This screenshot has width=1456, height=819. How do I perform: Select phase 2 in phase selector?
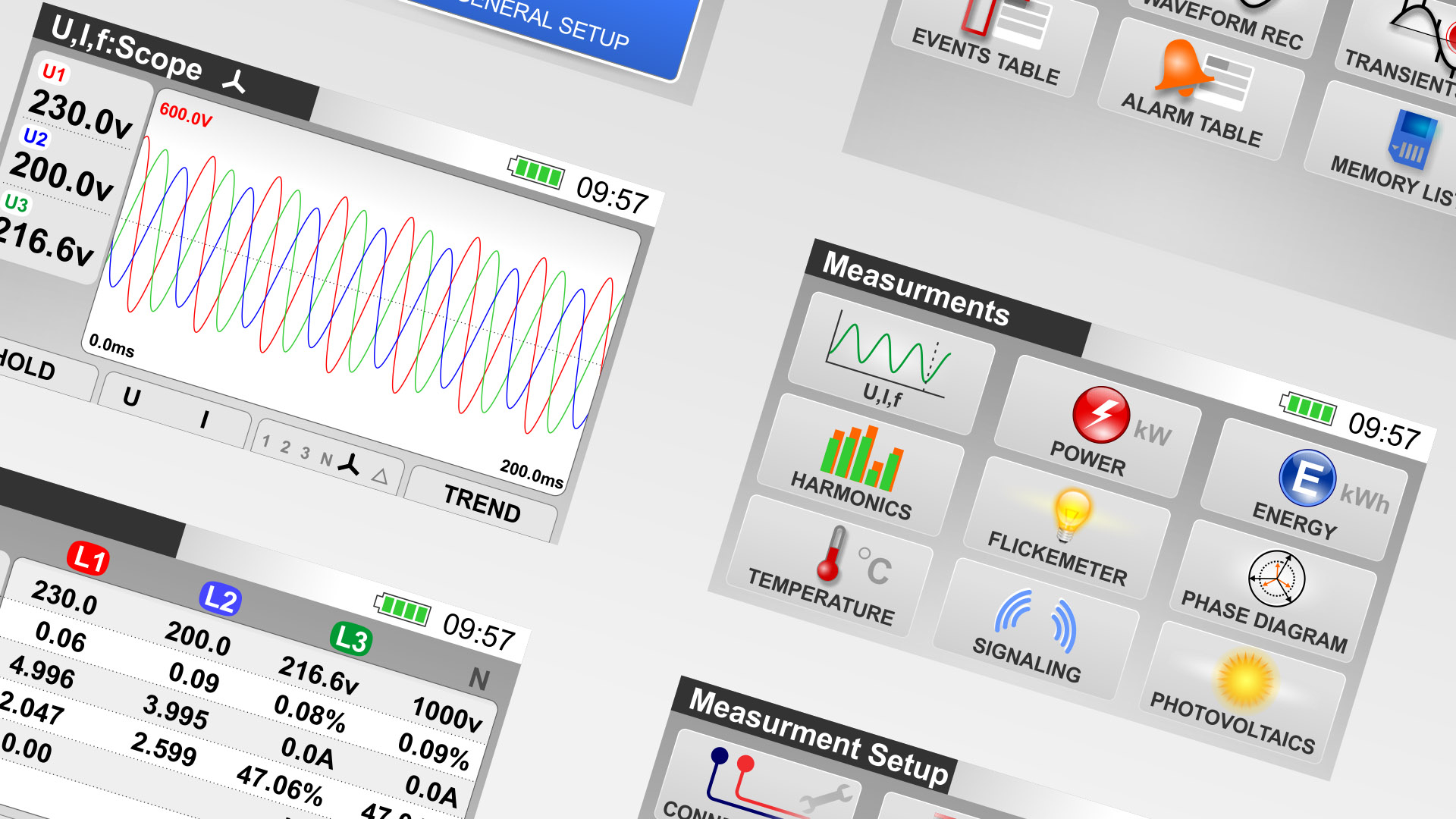285,447
